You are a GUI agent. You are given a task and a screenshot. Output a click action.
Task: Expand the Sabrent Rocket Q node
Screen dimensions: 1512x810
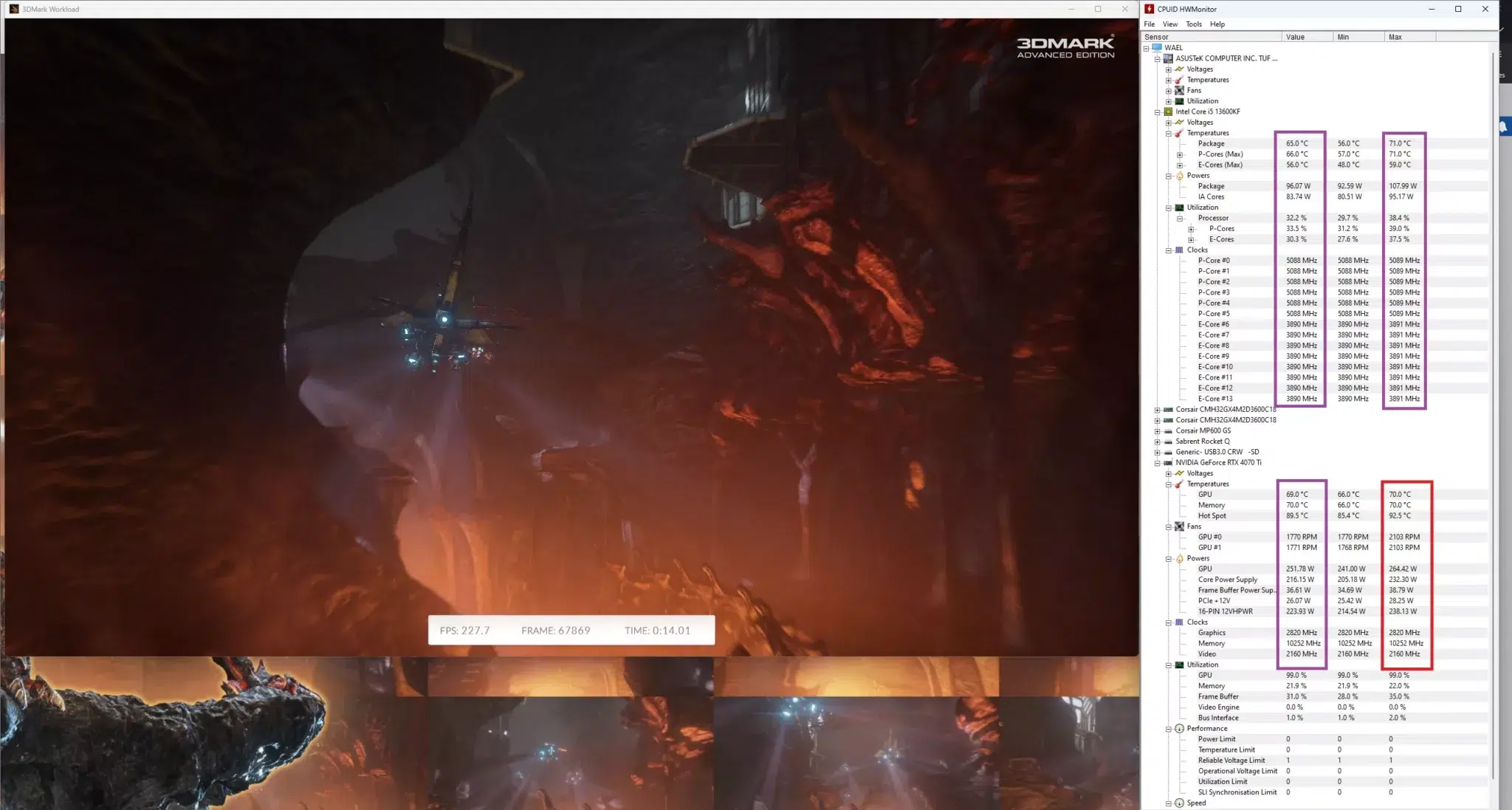[x=1157, y=442]
